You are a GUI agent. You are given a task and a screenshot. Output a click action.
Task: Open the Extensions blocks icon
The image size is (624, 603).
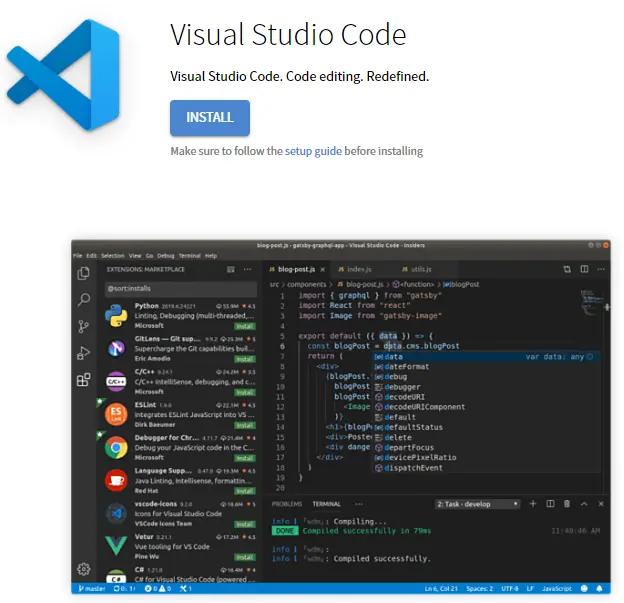84,380
